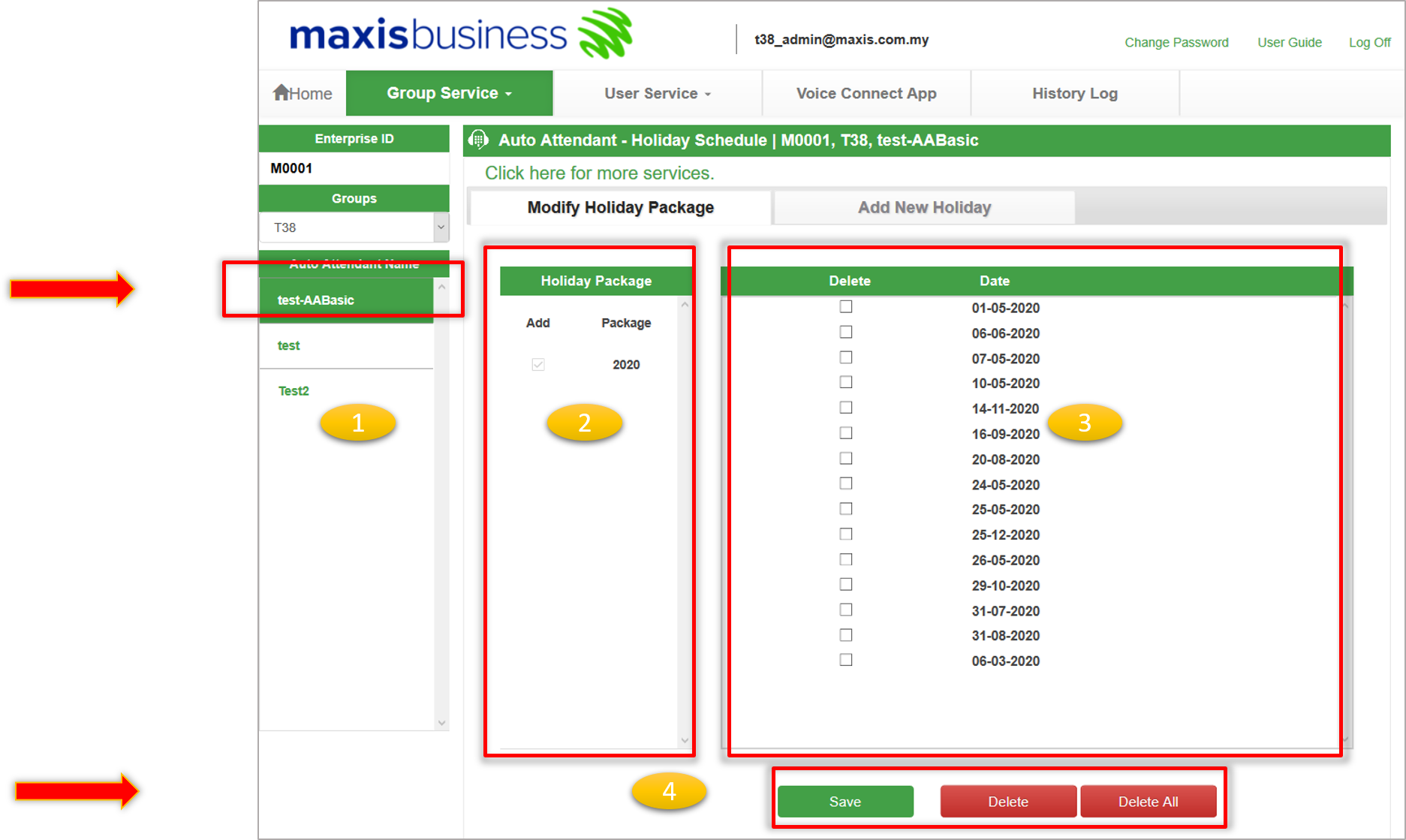The image size is (1406, 840).
Task: Click the Auto Attendant phone icon
Action: coord(478,140)
